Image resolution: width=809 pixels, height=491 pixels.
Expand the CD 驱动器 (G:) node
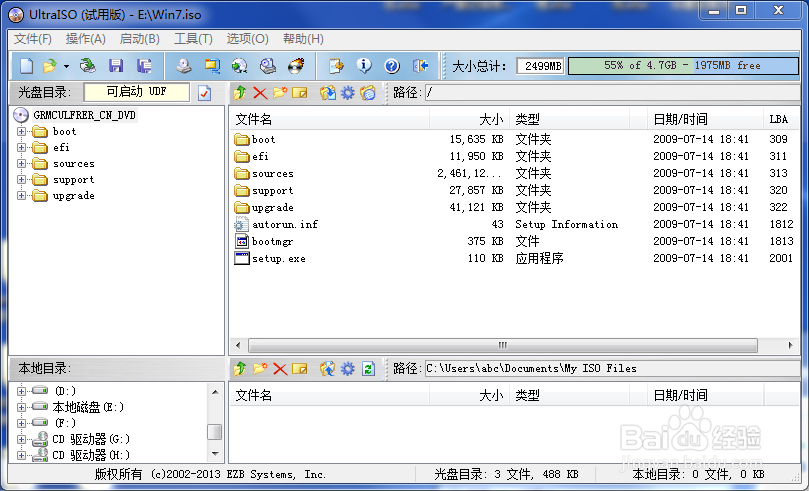coord(21,439)
